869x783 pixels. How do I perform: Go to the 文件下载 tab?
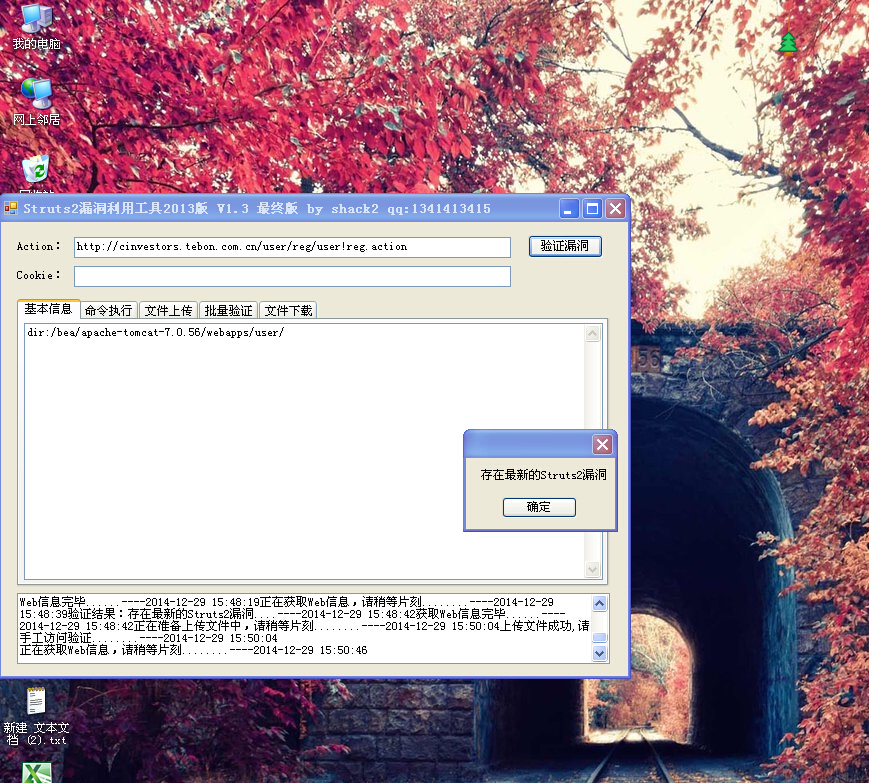(x=288, y=310)
